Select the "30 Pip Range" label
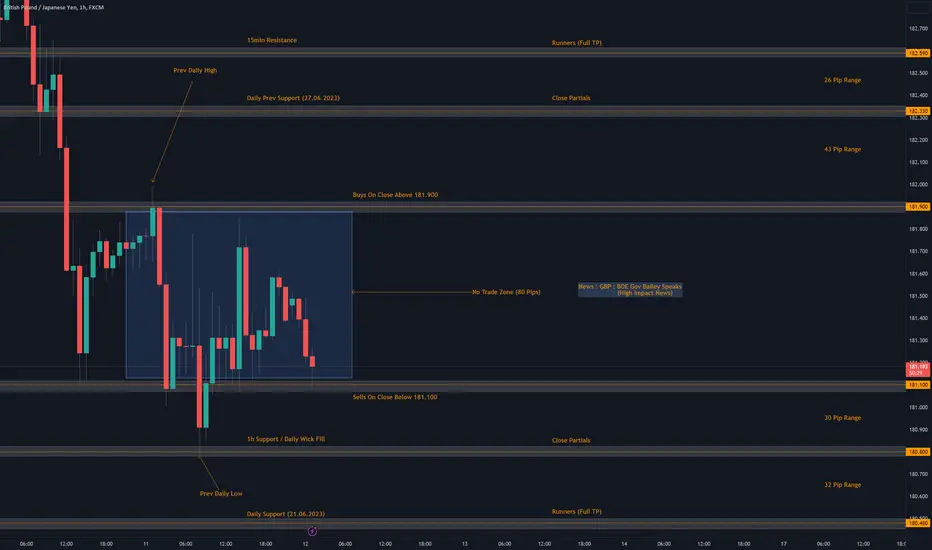Image resolution: width=932 pixels, height=550 pixels. click(x=842, y=418)
